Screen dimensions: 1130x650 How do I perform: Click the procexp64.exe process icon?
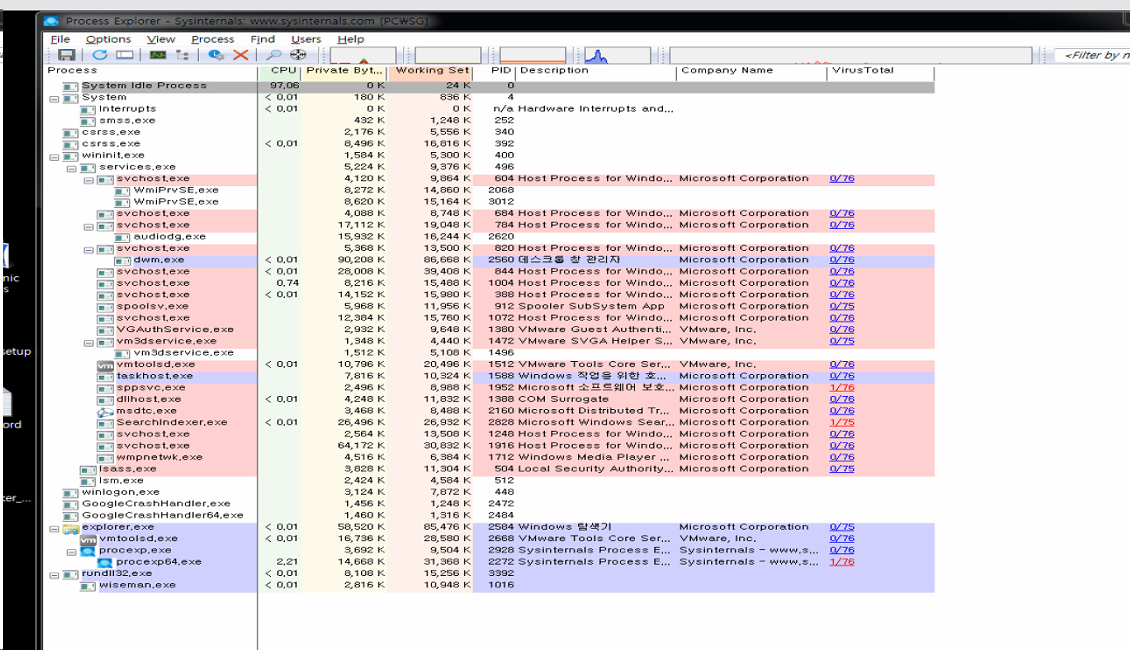click(x=105, y=562)
